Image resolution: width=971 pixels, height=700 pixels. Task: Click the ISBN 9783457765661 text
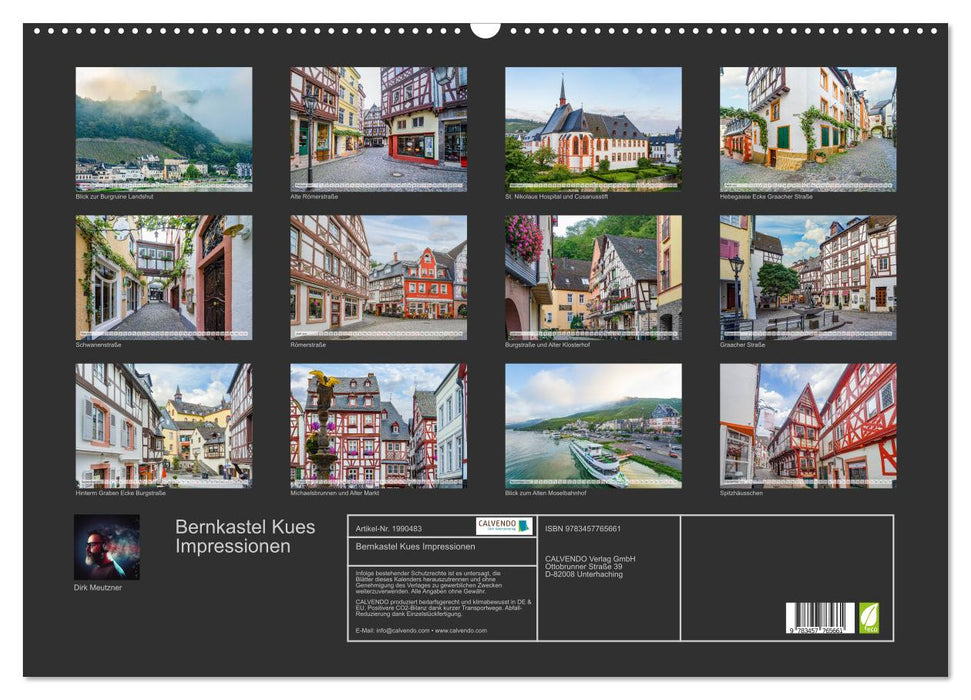(583, 528)
